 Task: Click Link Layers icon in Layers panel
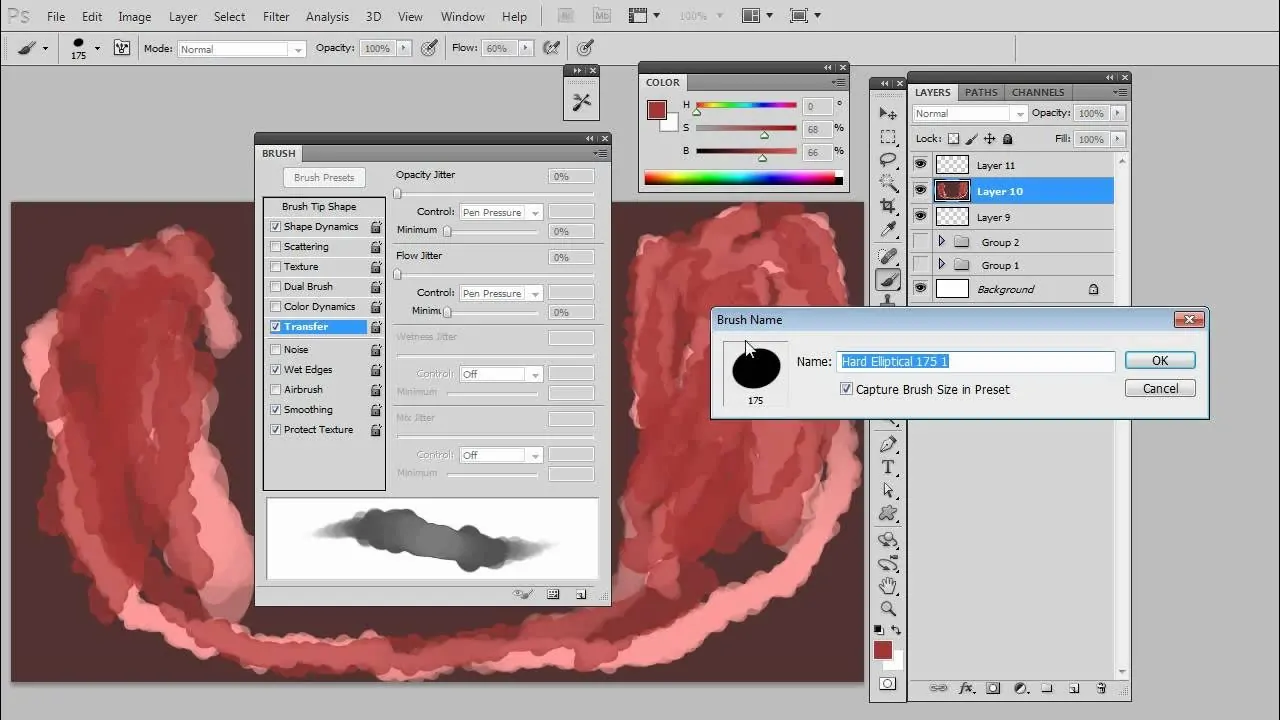[938, 688]
